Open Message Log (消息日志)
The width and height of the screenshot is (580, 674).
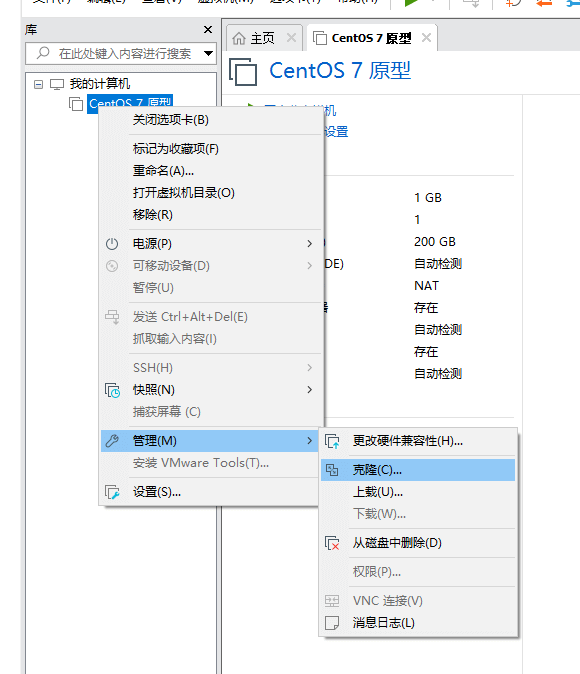tap(418, 623)
